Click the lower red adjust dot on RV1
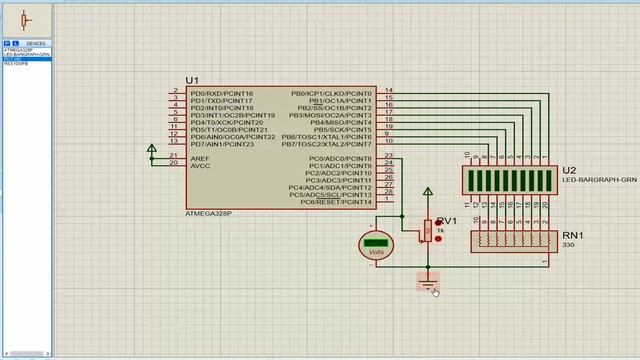Image resolution: width=640 pixels, height=360 pixels. click(x=438, y=239)
